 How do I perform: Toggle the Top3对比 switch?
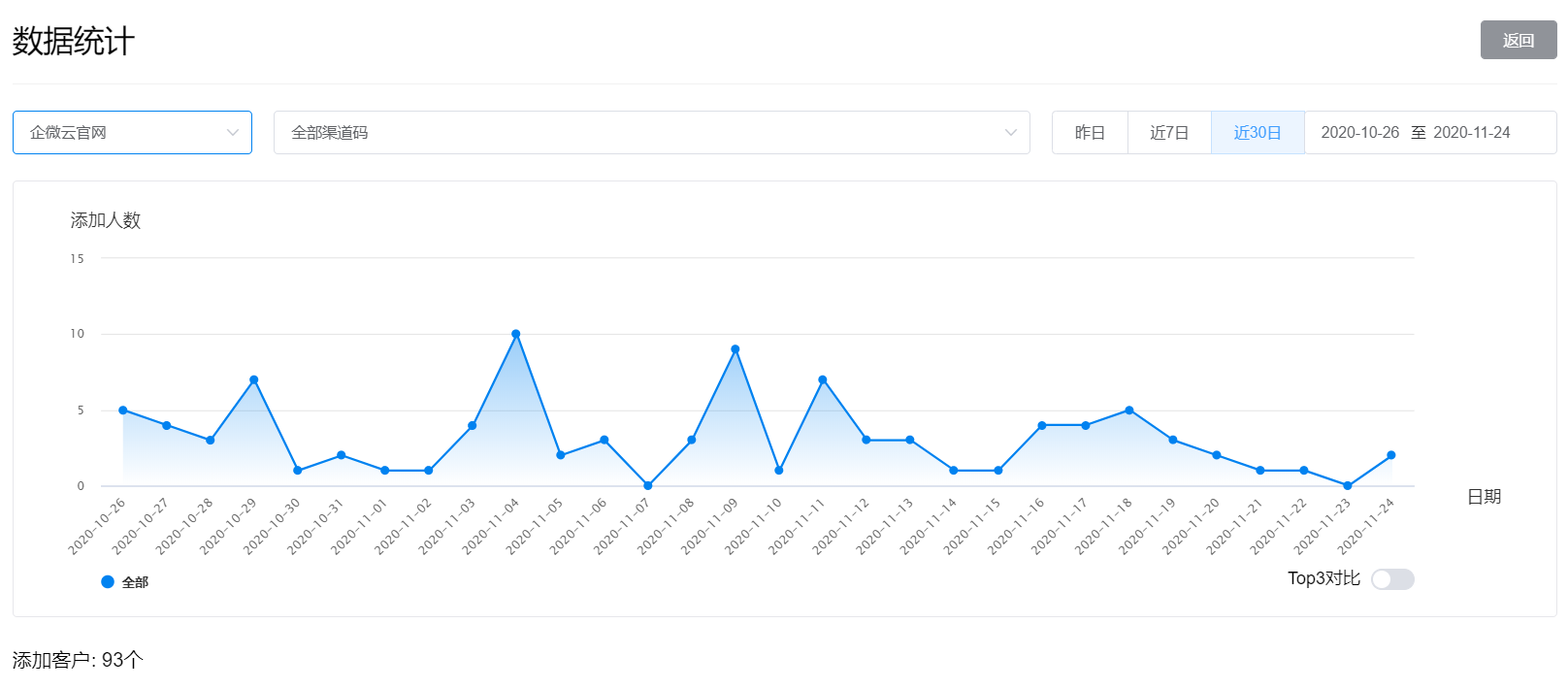(1392, 579)
